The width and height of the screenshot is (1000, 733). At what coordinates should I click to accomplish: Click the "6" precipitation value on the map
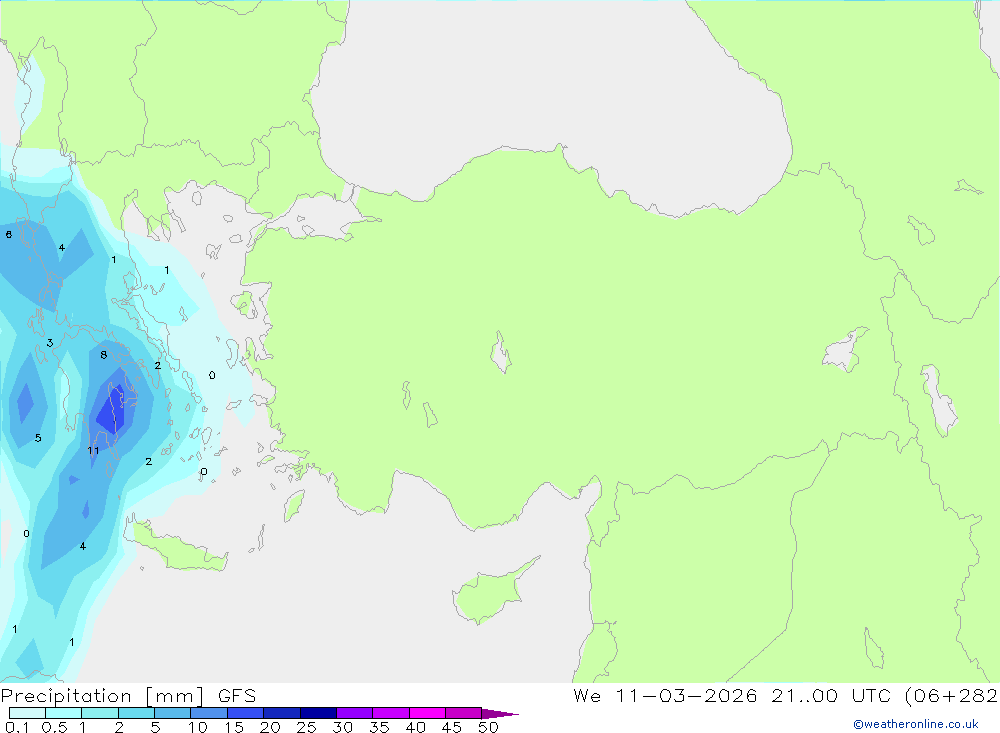[8, 235]
